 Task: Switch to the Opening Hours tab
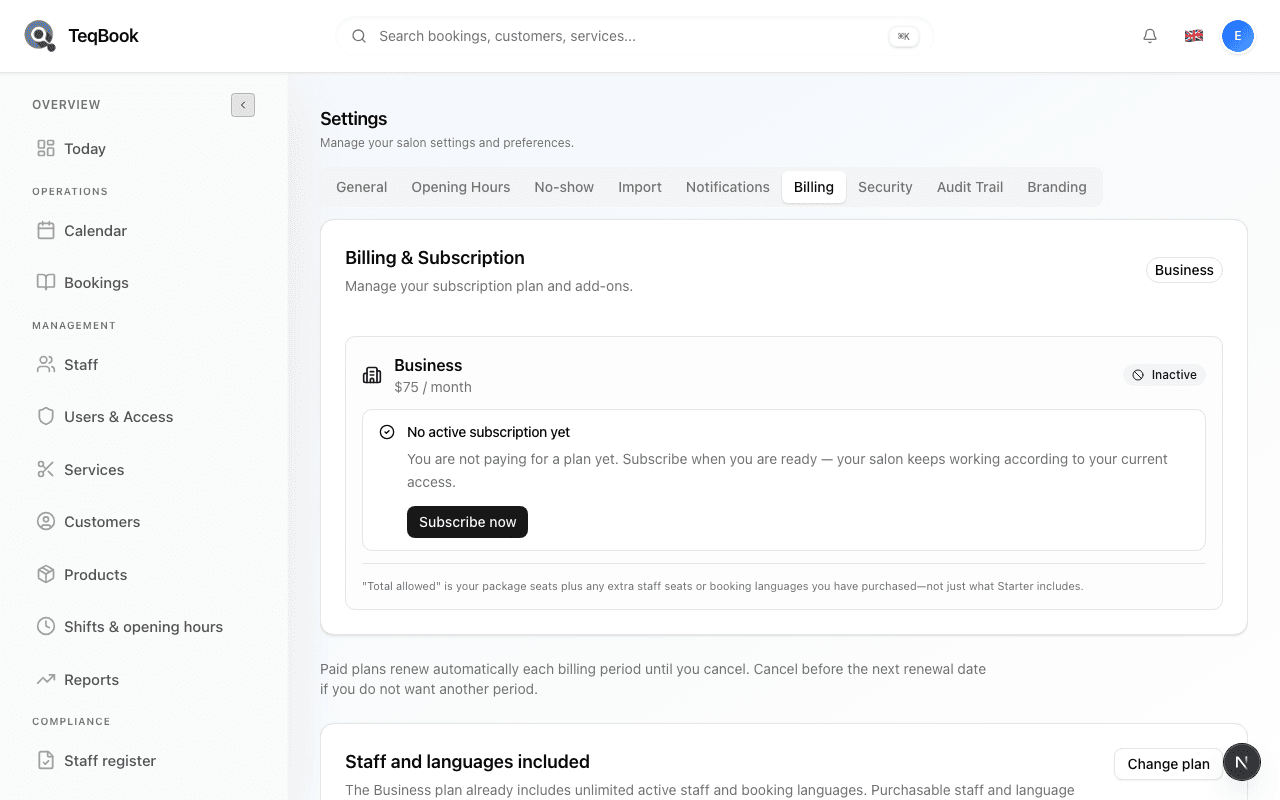[x=461, y=187]
